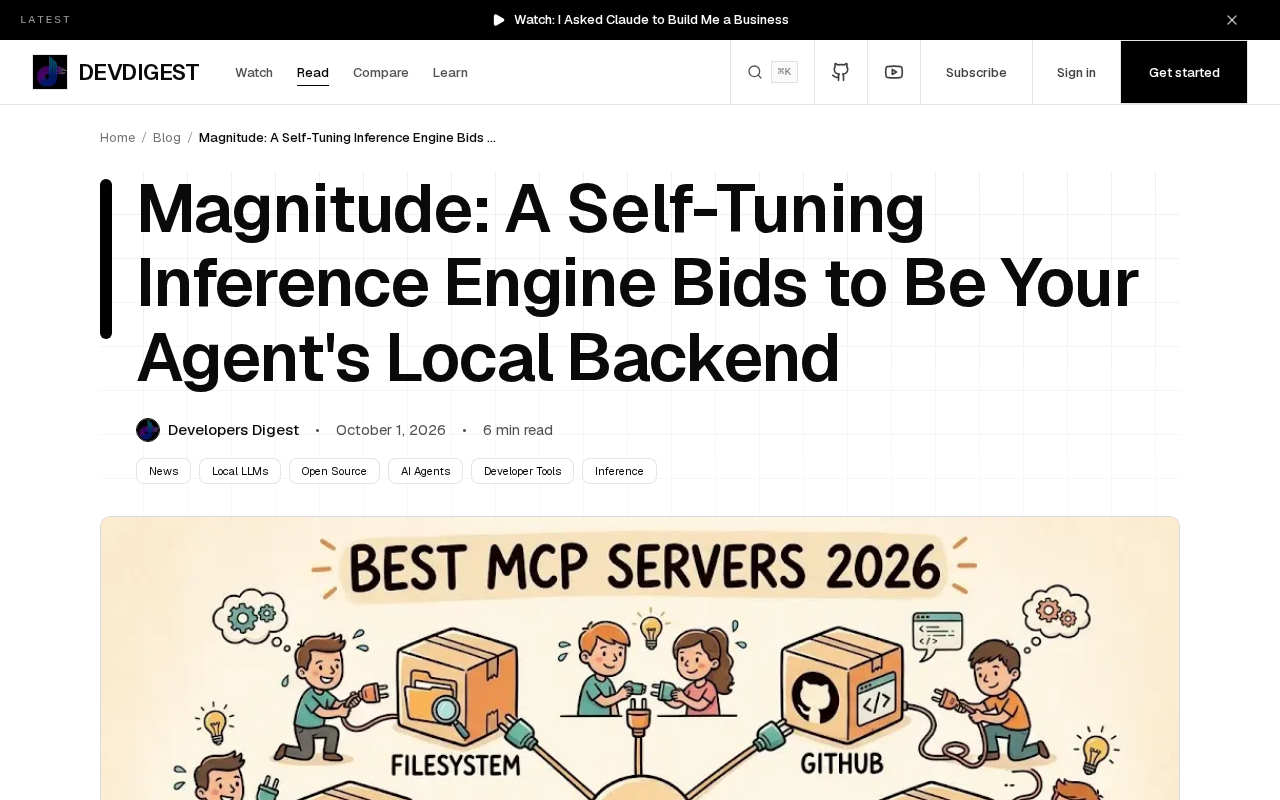Click the 6 min read label
The height and width of the screenshot is (800, 1280).
click(518, 430)
